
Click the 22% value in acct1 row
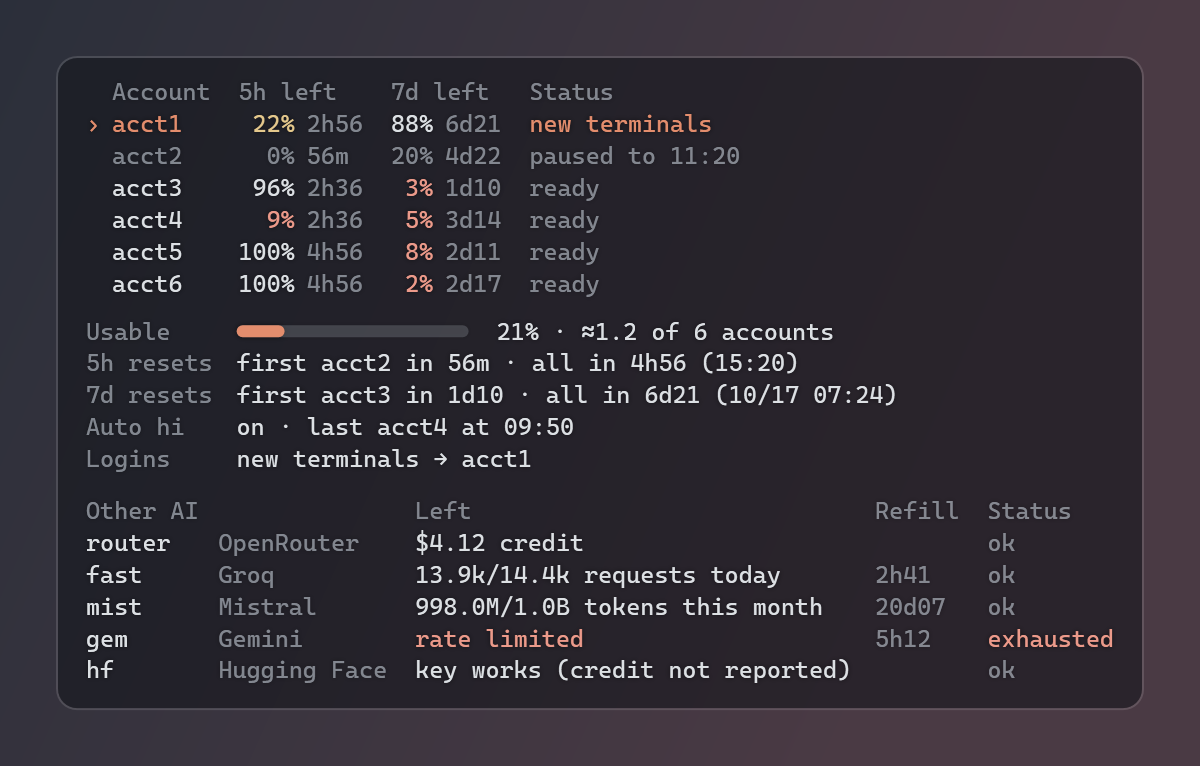273,125
